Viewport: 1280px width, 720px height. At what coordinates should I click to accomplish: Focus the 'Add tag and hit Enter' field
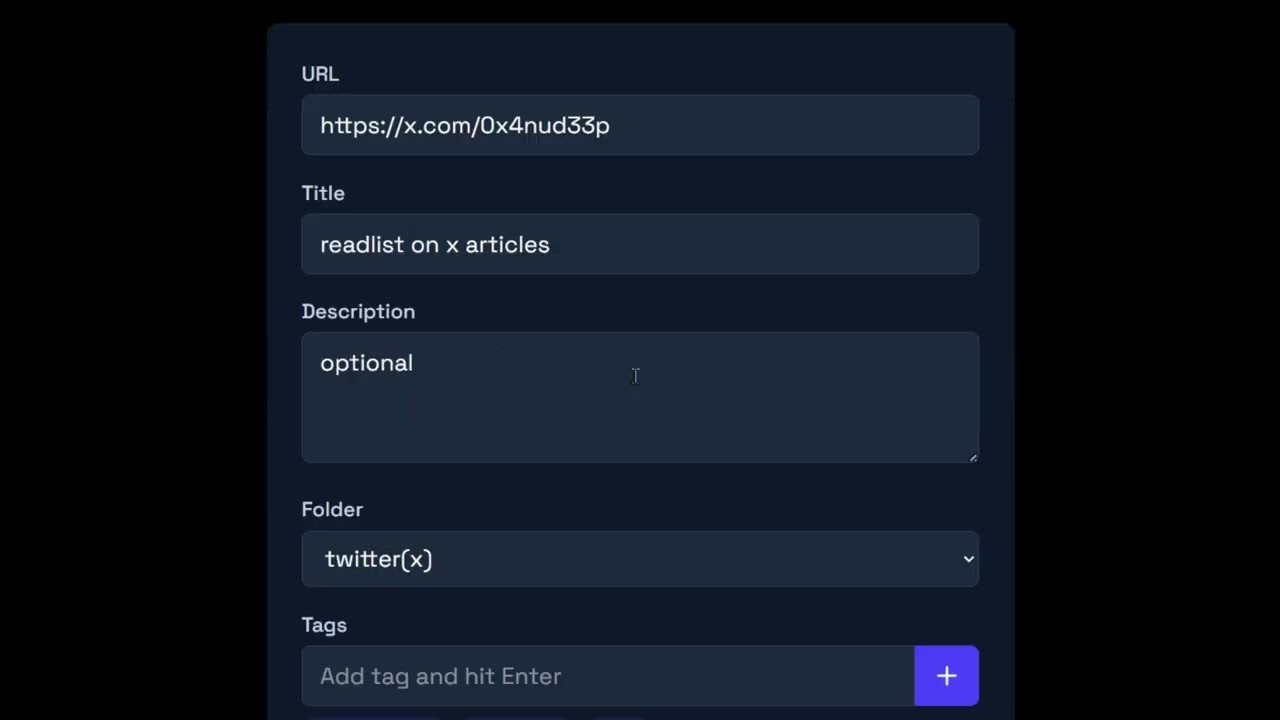pos(607,676)
